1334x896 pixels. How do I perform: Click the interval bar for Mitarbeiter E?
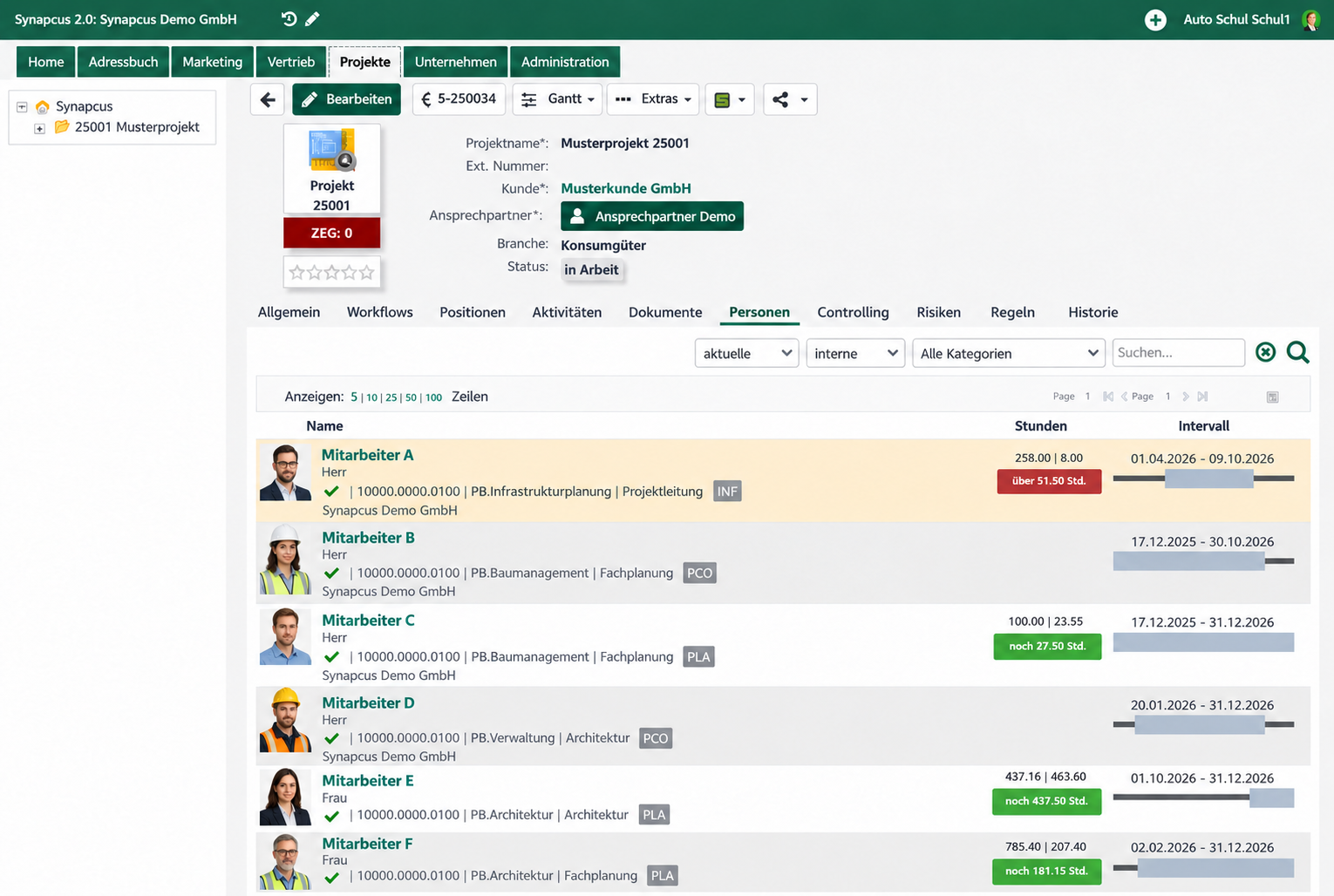(1203, 798)
